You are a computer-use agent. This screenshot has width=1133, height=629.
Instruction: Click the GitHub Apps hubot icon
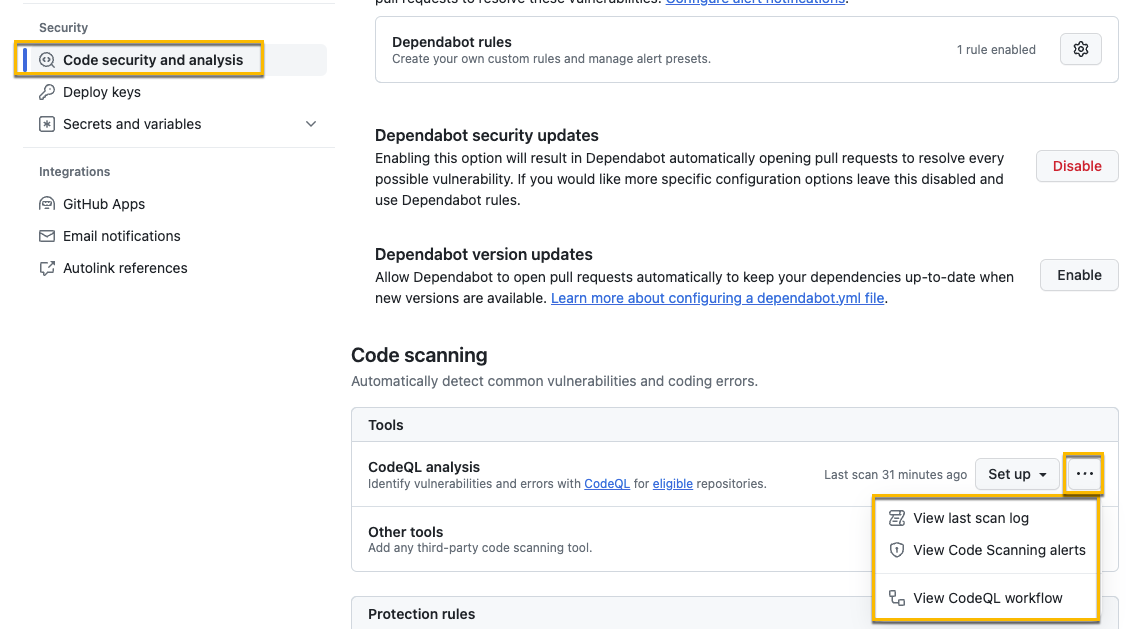(x=47, y=204)
